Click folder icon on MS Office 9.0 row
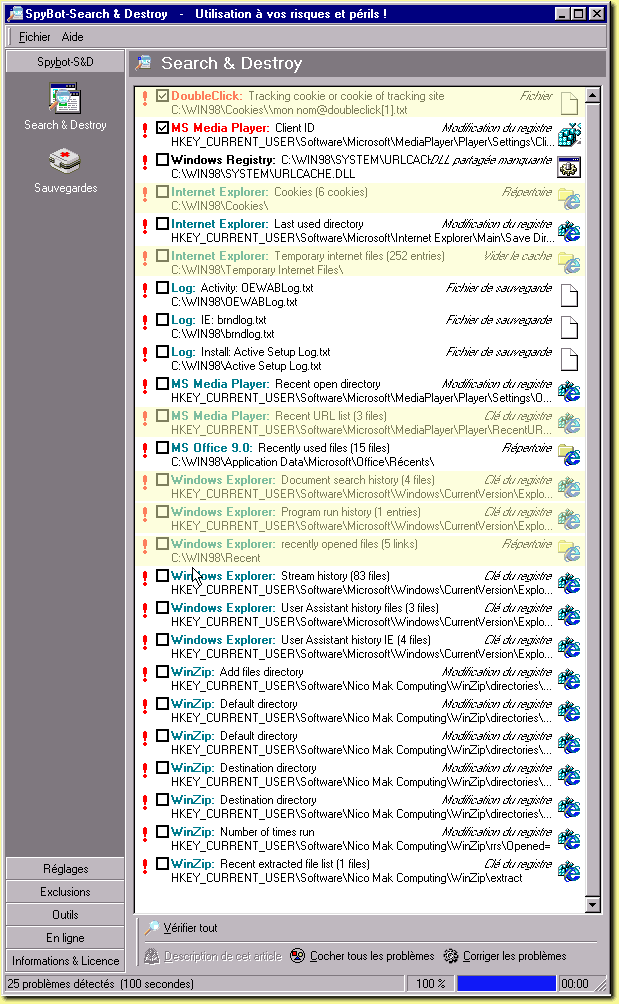The image size is (619, 1004). click(x=569, y=455)
